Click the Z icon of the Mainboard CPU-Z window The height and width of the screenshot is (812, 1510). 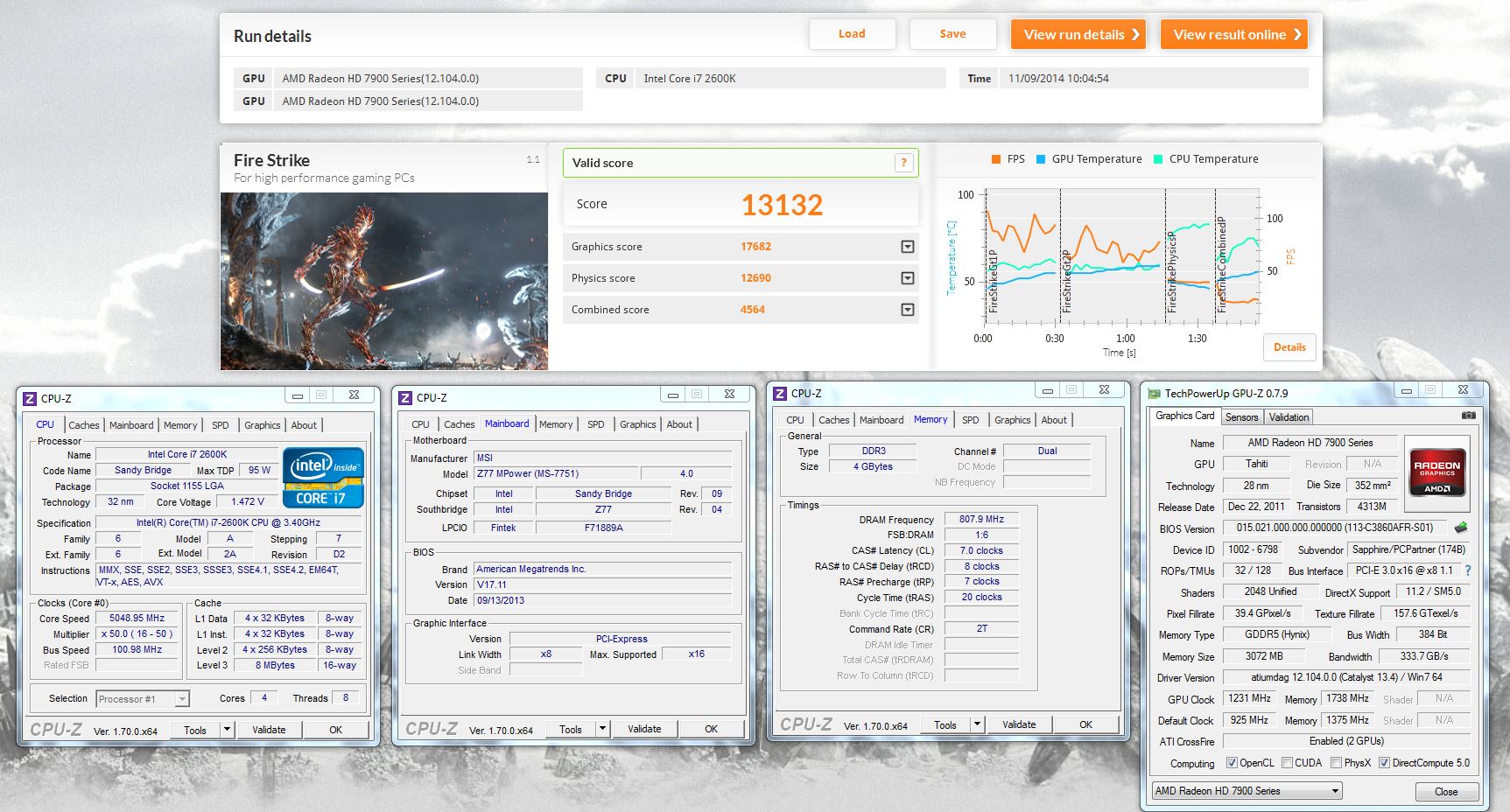pyautogui.click(x=405, y=398)
